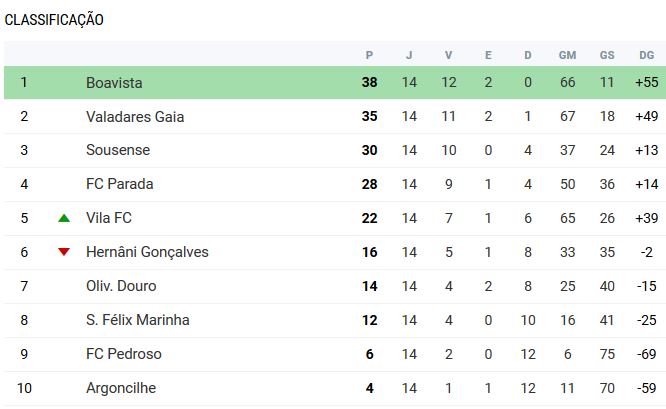Screen dimensions: 666x409
Task: Open the FC Parada team page
Action: pyautogui.click(x=120, y=184)
